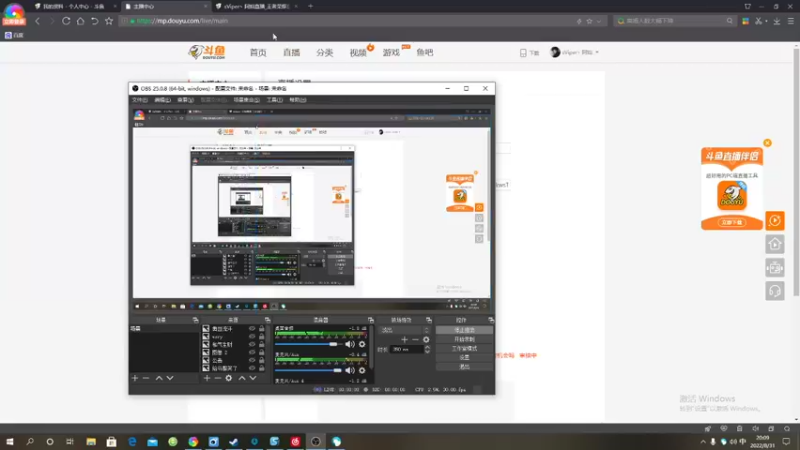Open the OBS 场景集合(S) menu
The image size is (800, 450).
pyautogui.click(x=246, y=100)
